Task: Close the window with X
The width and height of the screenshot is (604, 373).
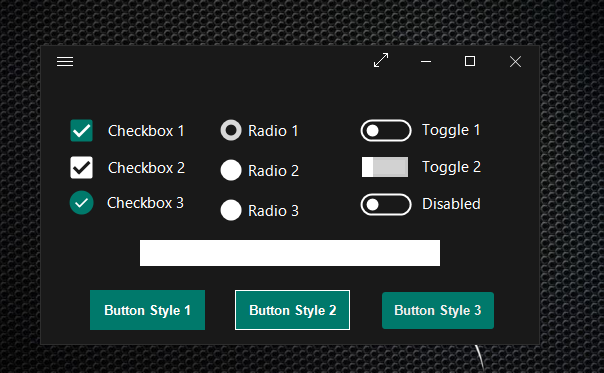Action: point(515,62)
